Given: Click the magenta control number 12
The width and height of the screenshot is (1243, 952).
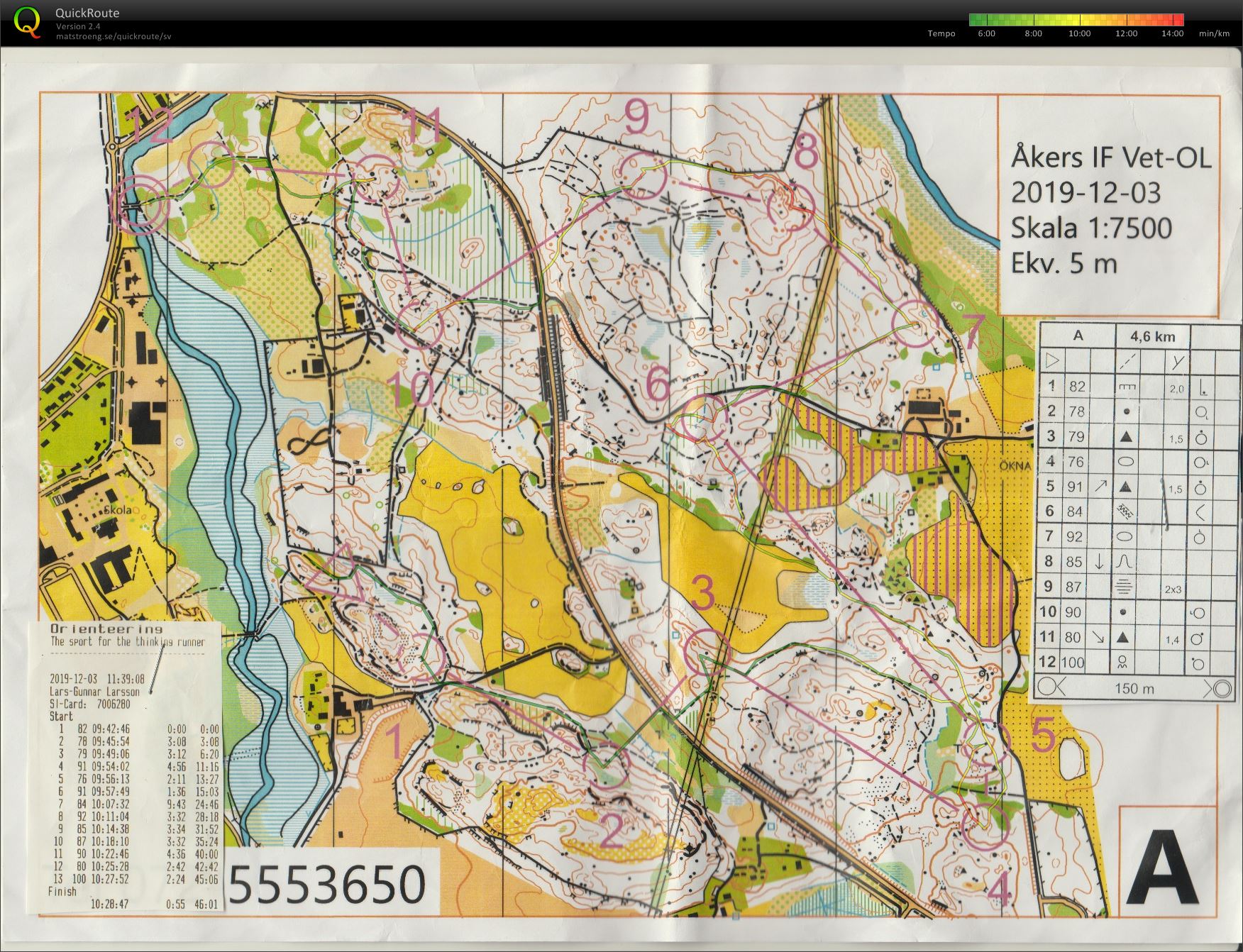Looking at the screenshot, I should (149, 126).
